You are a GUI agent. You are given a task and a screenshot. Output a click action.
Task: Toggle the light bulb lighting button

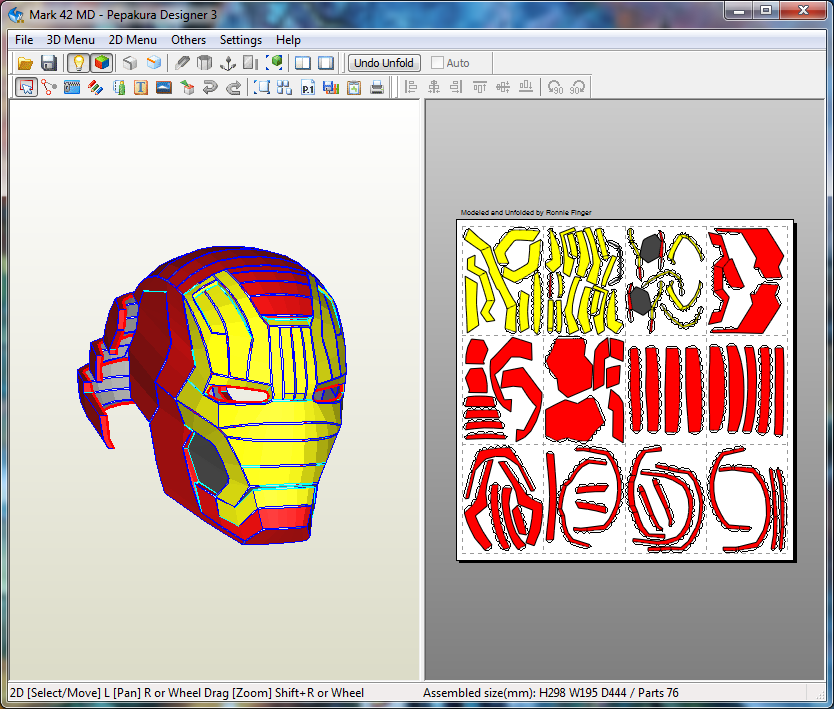(x=78, y=63)
